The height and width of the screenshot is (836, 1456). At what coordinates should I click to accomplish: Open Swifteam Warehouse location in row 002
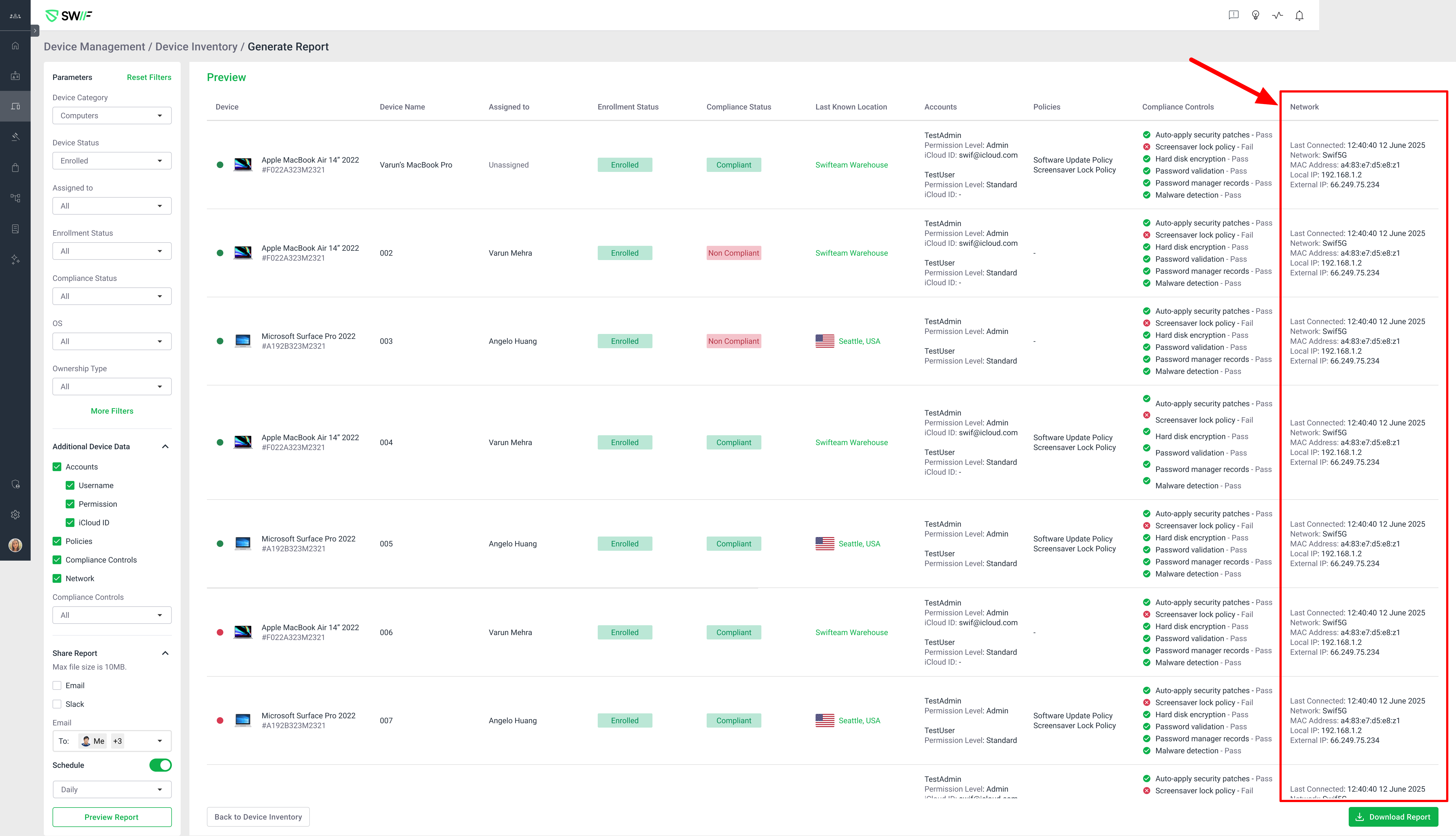click(x=851, y=253)
